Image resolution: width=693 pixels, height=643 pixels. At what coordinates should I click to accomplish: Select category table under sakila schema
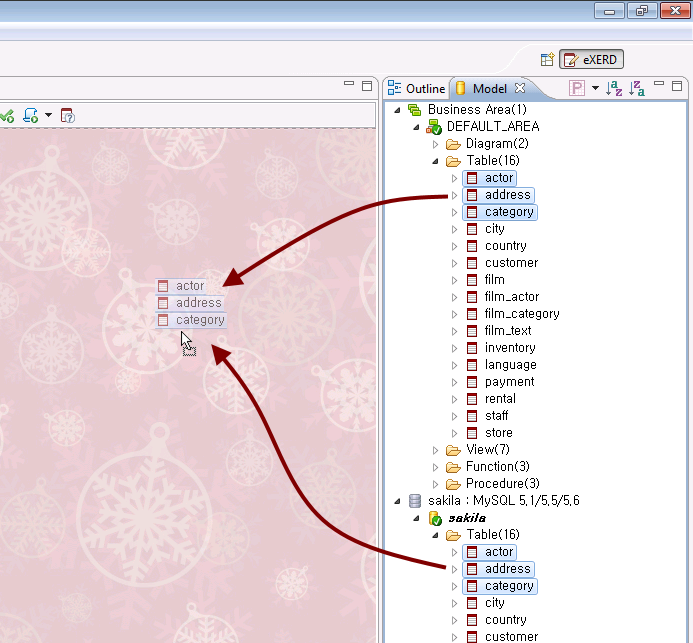500,586
